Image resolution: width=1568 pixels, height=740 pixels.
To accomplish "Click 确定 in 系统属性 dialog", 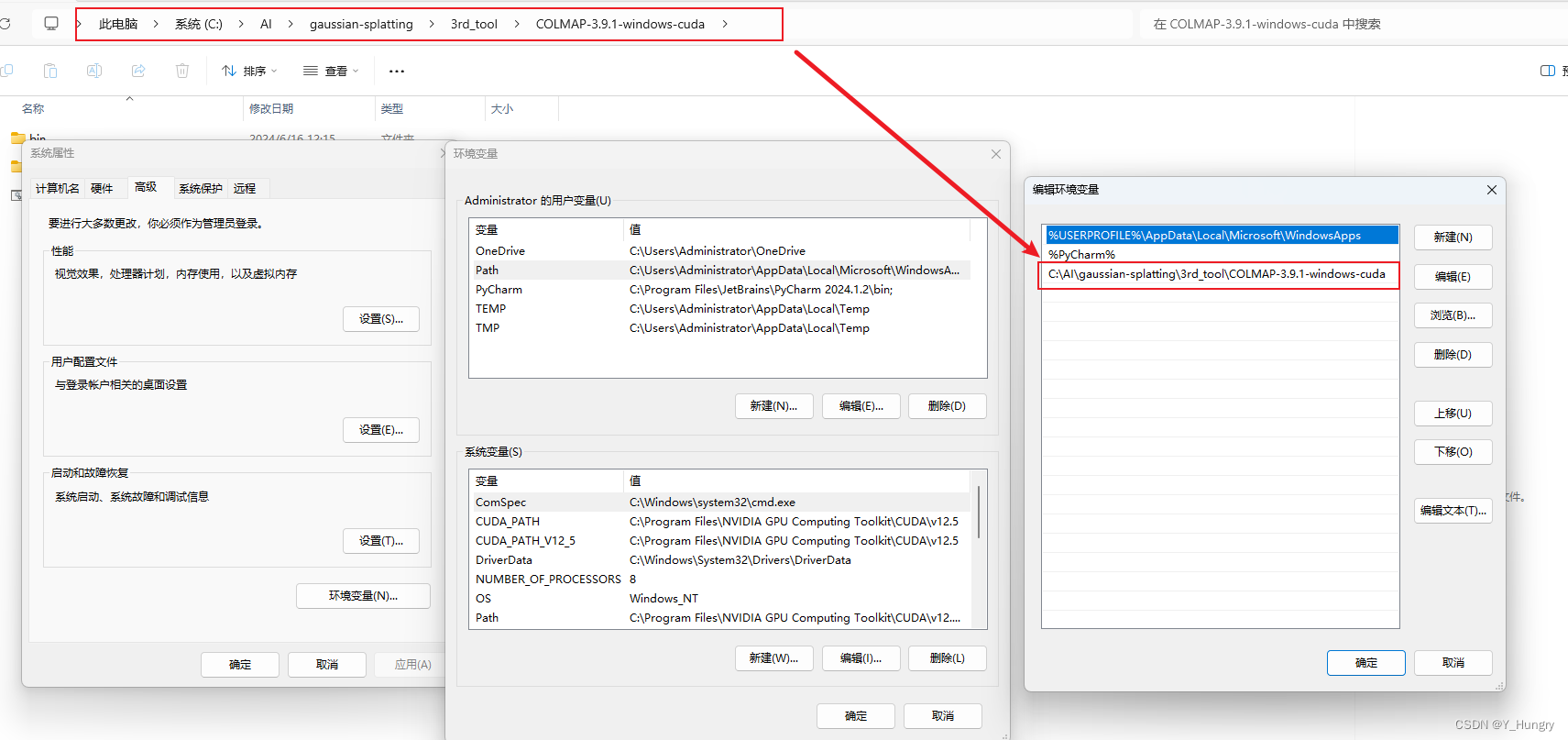I will coord(240,664).
